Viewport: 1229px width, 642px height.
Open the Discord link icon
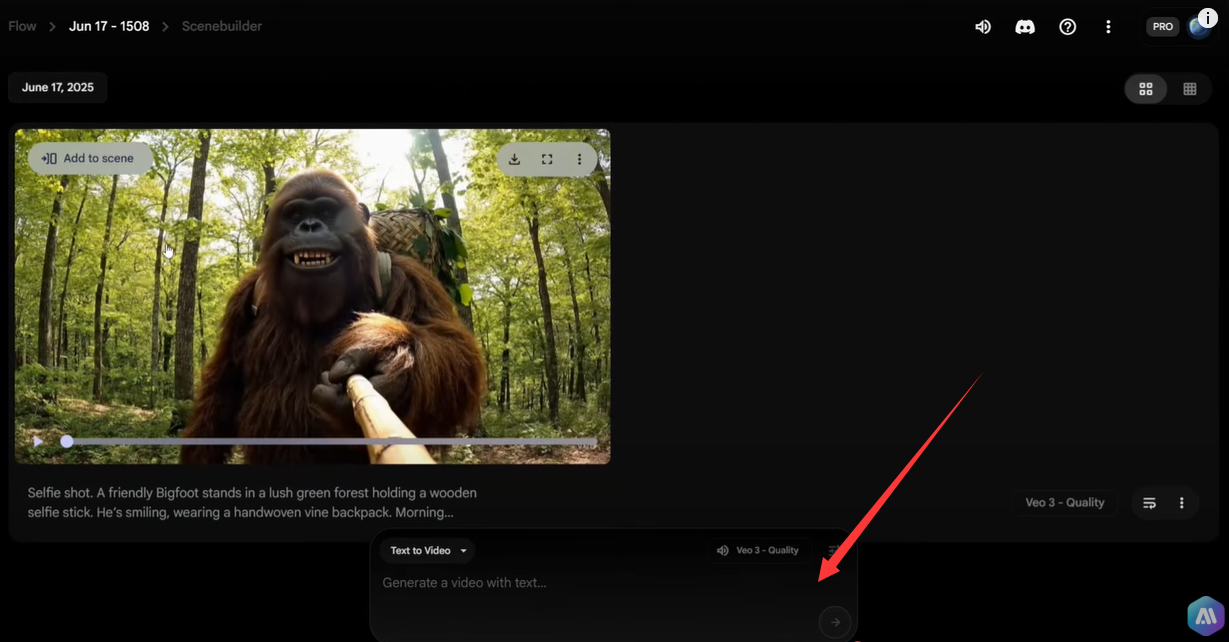click(1025, 27)
